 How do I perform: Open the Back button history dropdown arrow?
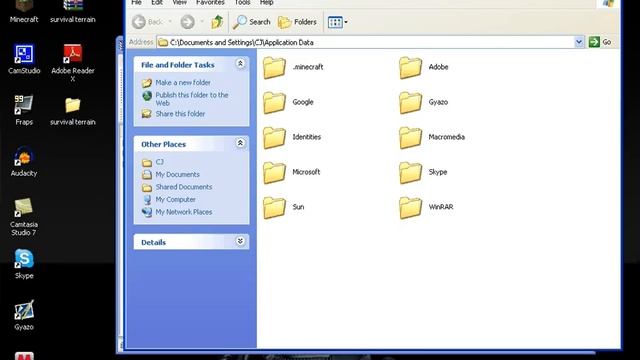170,22
